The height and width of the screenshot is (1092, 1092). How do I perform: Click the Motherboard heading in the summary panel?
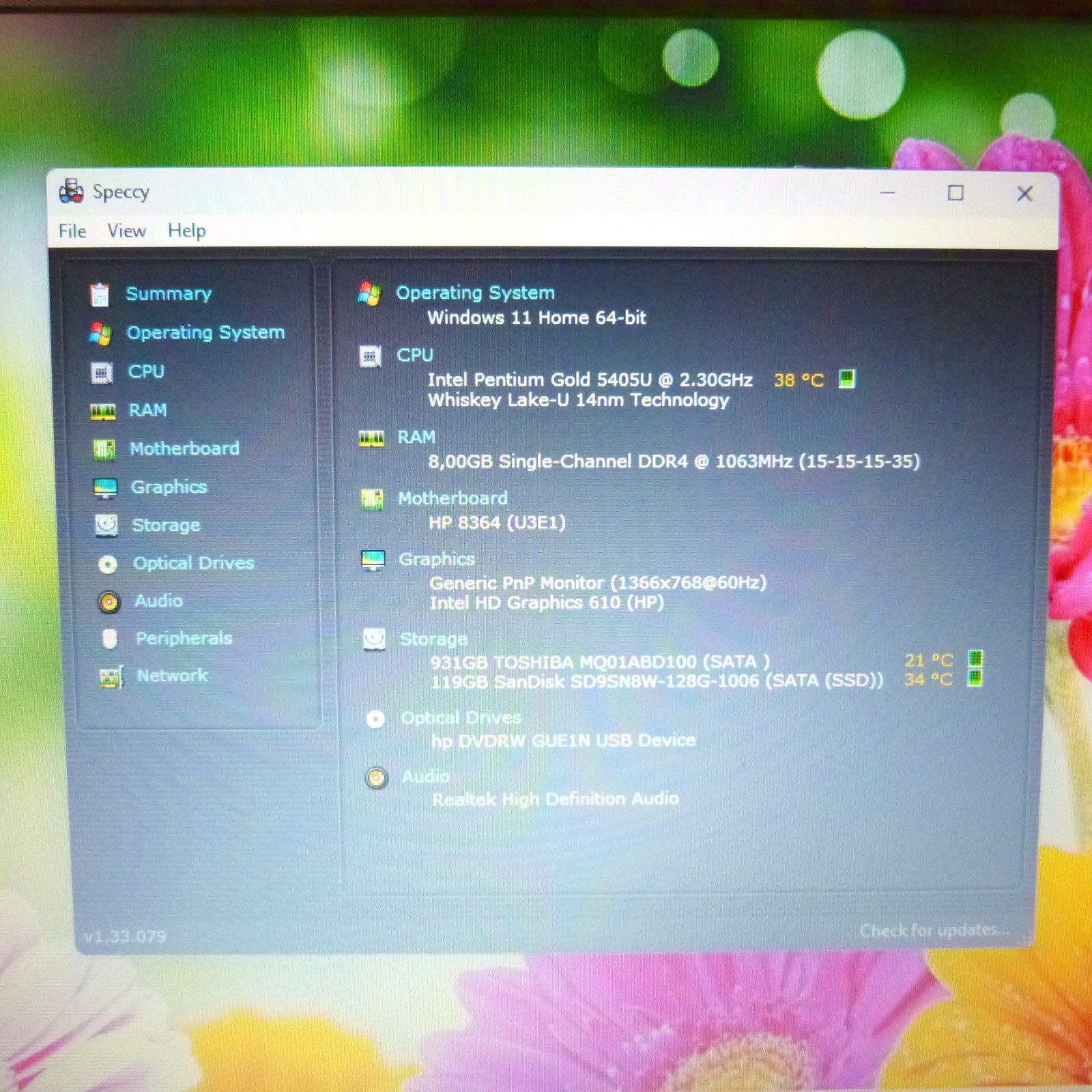[453, 498]
